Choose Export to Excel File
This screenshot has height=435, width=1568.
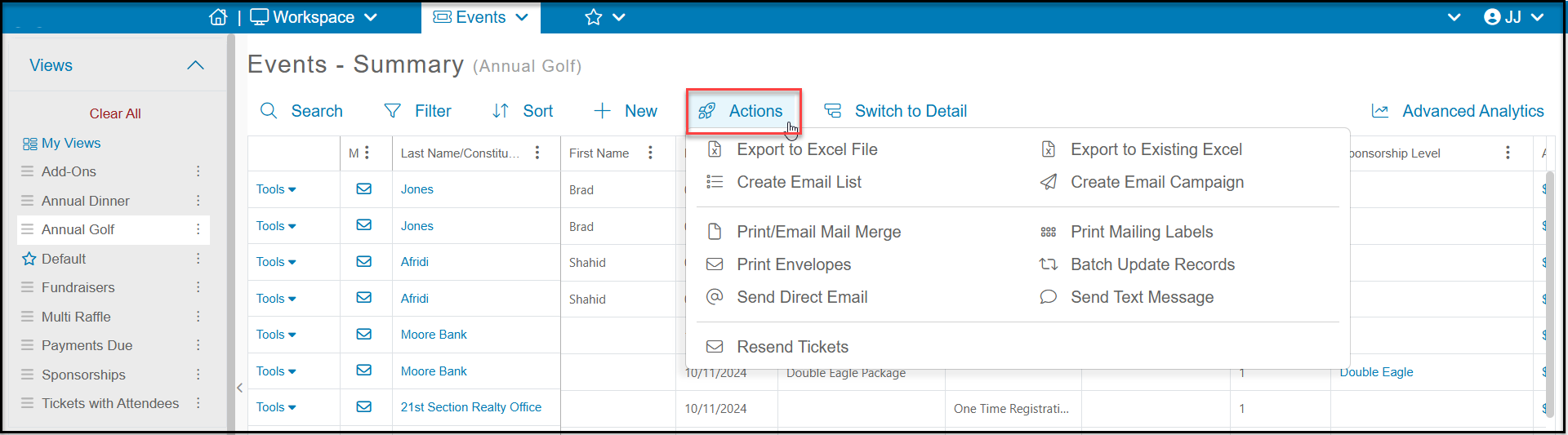pos(792,149)
